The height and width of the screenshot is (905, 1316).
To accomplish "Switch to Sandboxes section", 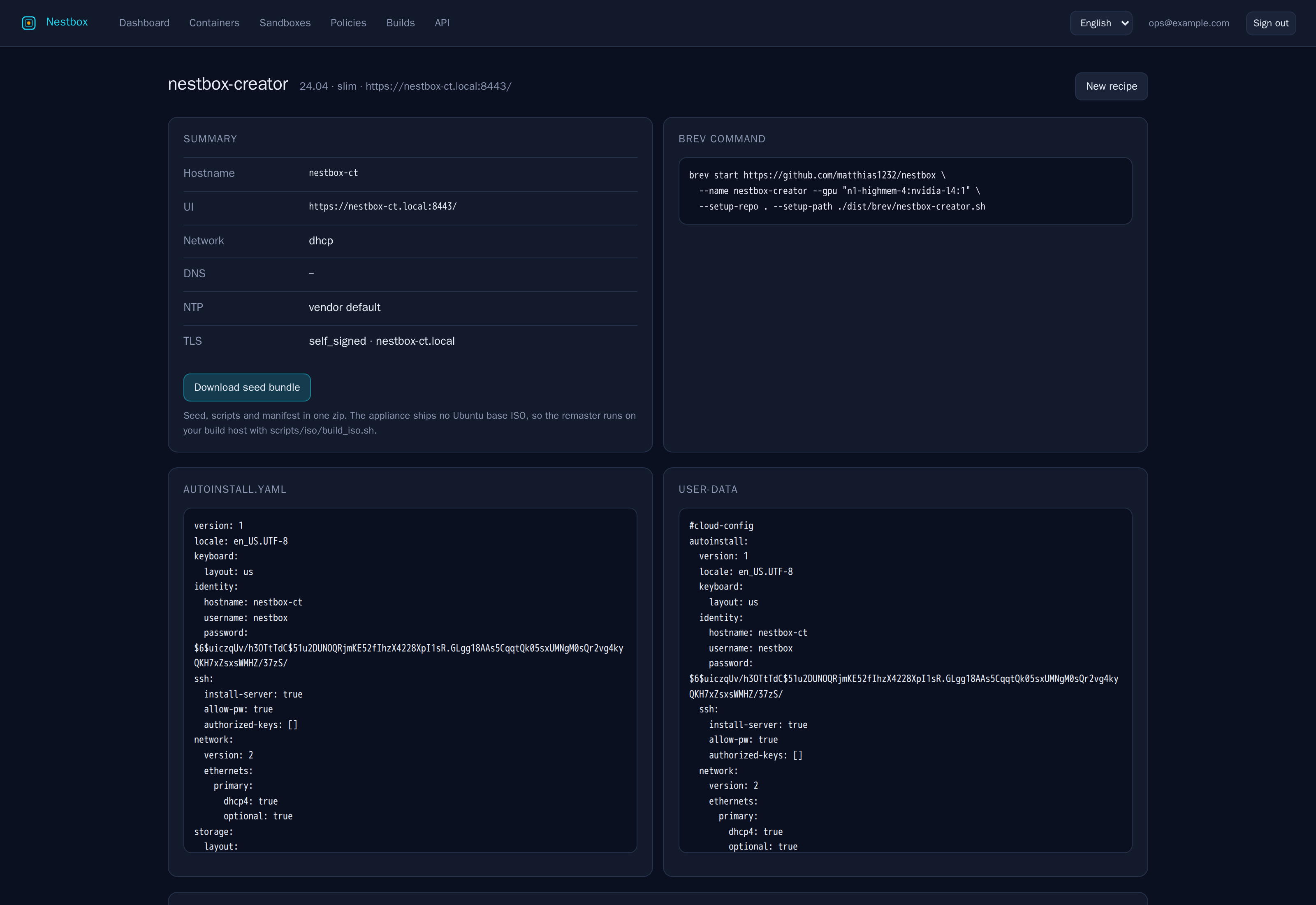I will click(x=285, y=23).
